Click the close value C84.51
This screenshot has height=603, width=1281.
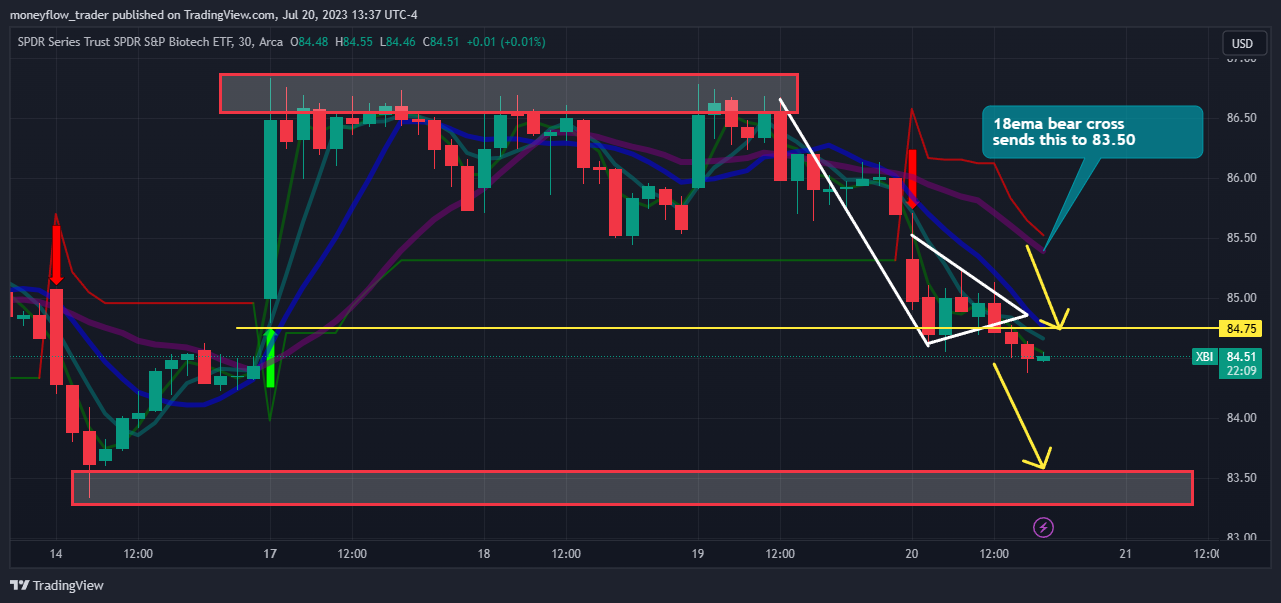[440, 42]
